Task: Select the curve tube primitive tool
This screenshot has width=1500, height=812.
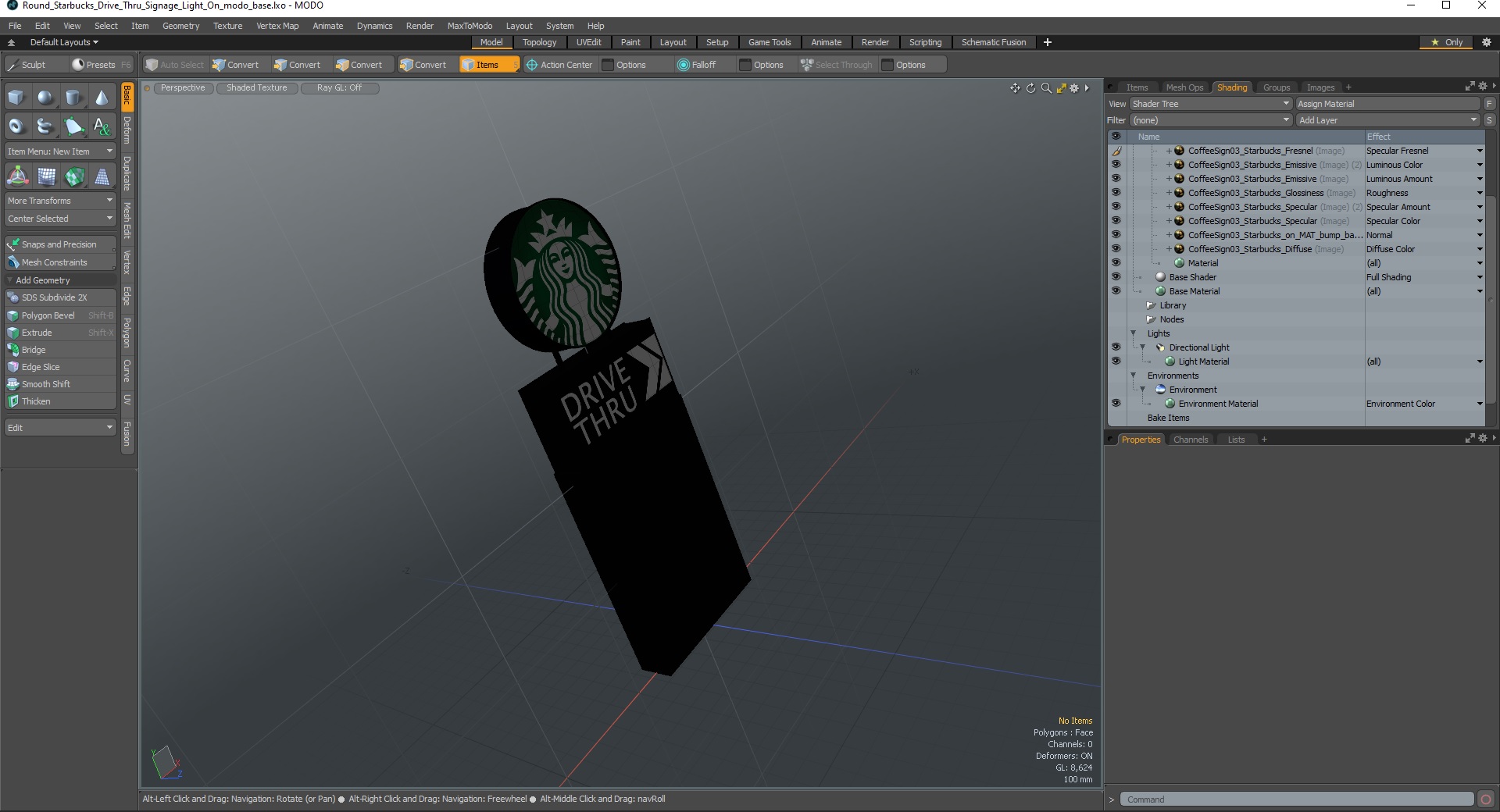Action: [45, 126]
